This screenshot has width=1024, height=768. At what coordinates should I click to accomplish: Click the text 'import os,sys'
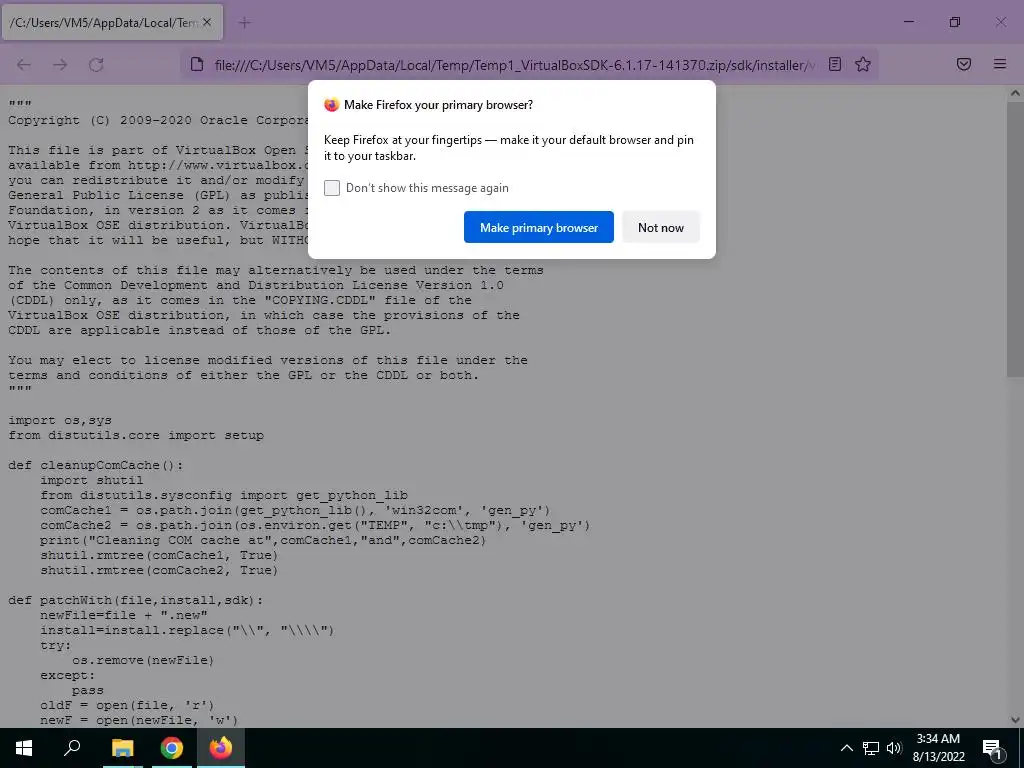59,420
